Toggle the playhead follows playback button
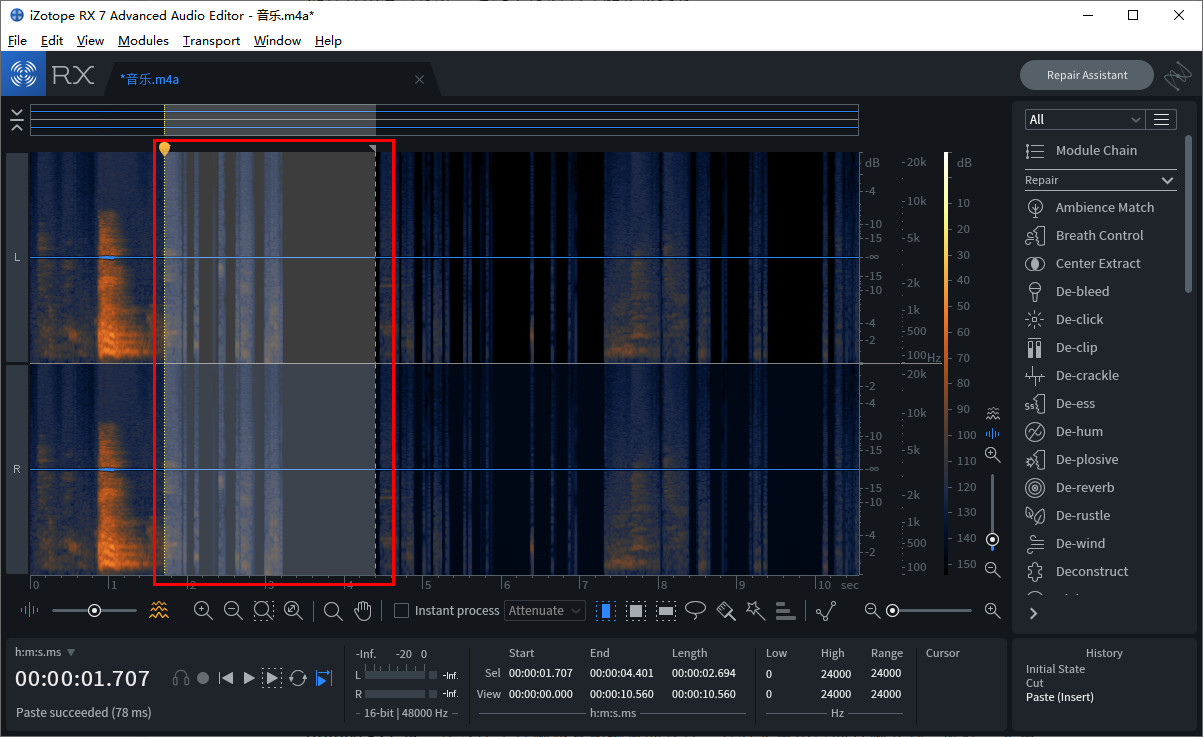This screenshot has height=737, width=1203. point(323,678)
